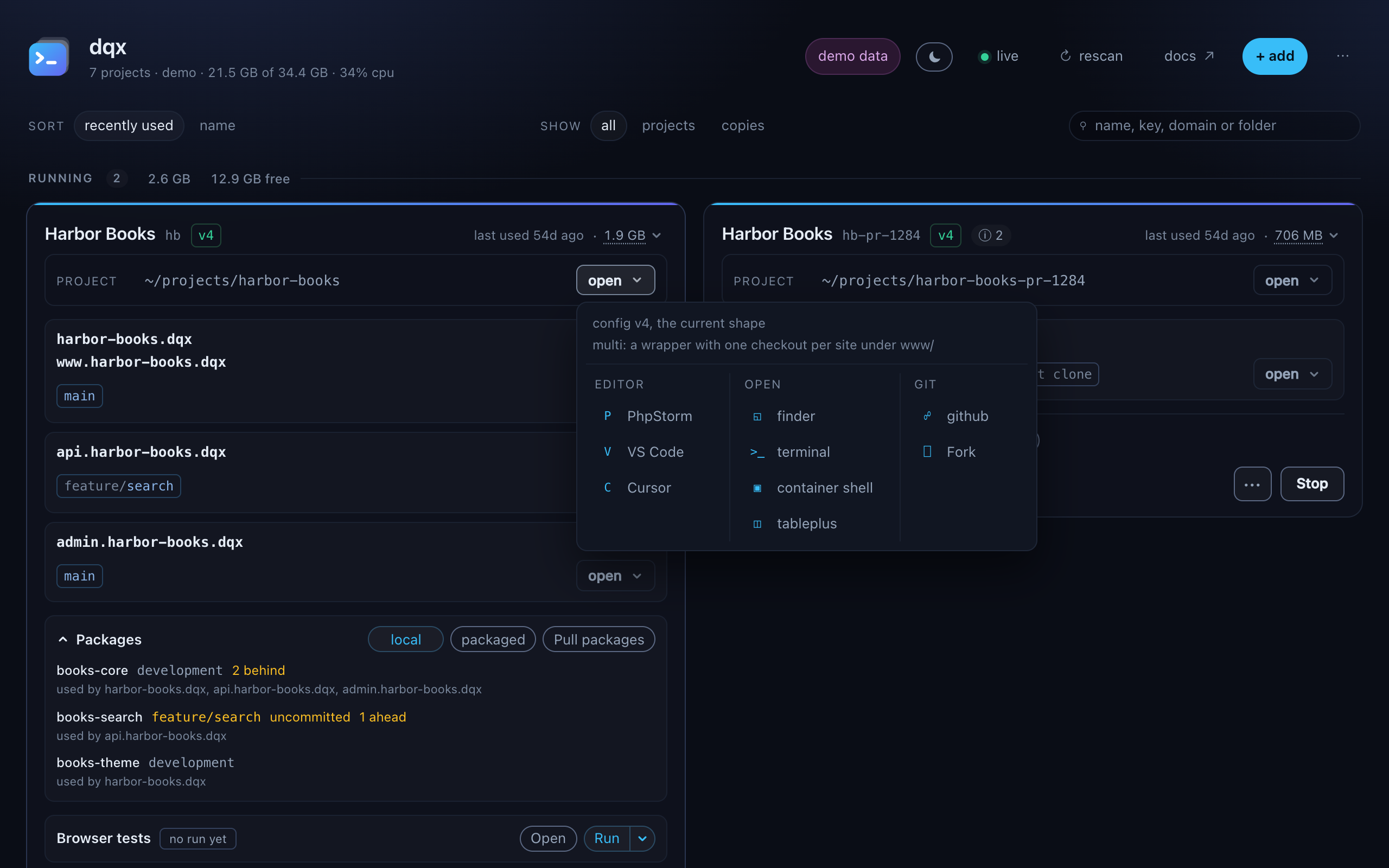The height and width of the screenshot is (868, 1389).
Task: Sort by recently used
Action: (129, 126)
